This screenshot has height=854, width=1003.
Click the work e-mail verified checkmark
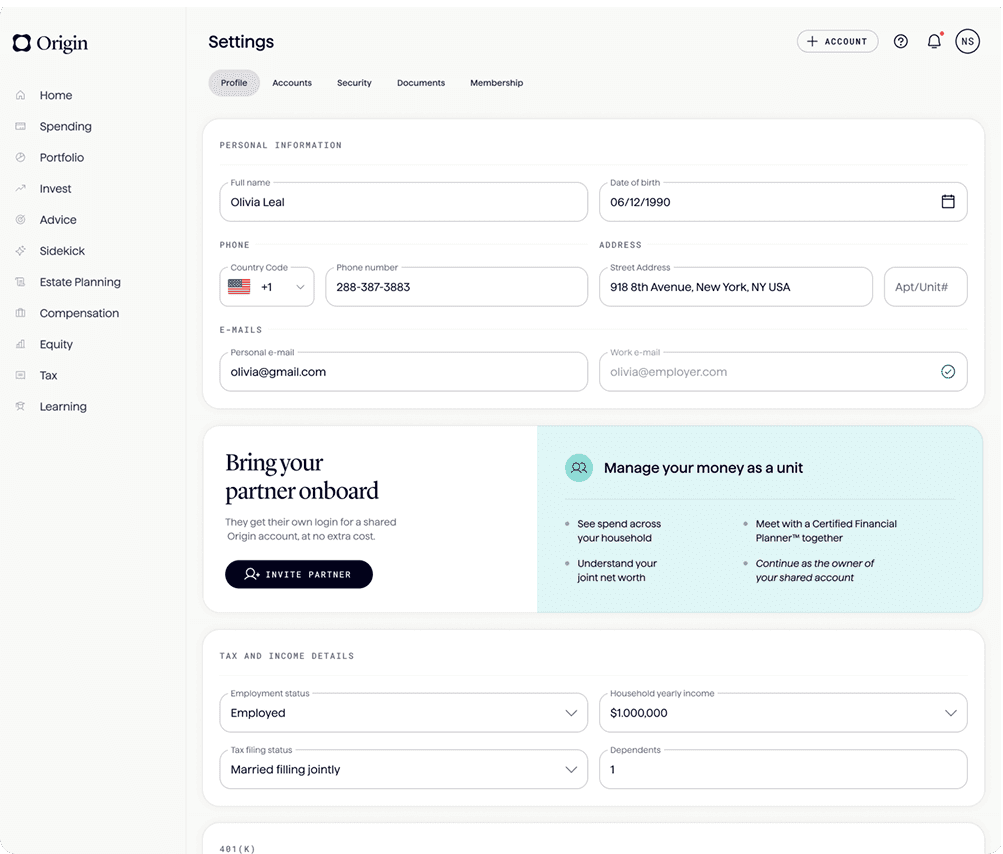tap(948, 372)
